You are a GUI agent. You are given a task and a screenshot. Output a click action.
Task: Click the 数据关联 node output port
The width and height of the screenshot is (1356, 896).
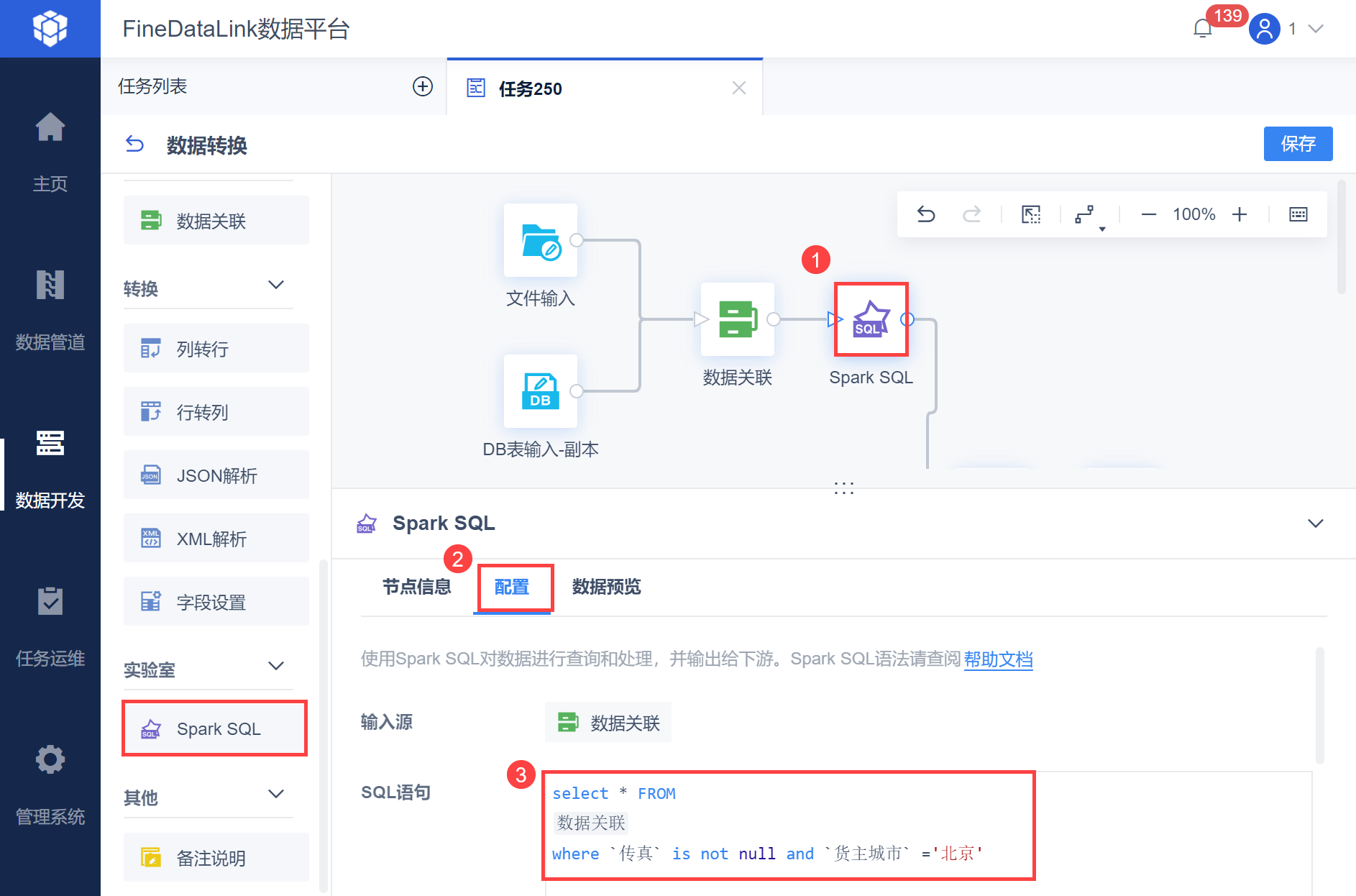774,319
